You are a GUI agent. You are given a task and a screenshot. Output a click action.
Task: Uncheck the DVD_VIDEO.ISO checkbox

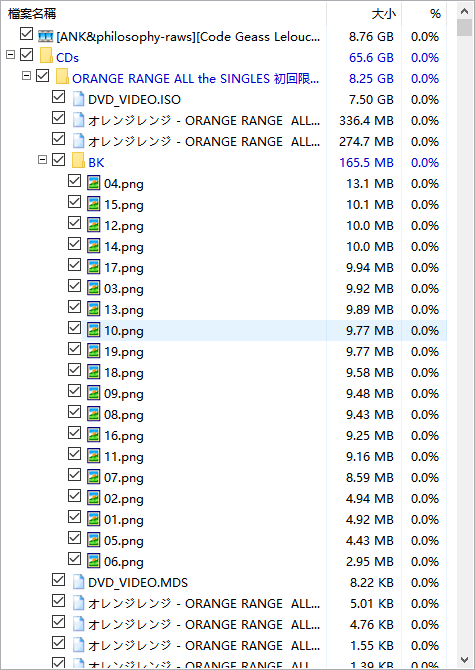(x=58, y=97)
